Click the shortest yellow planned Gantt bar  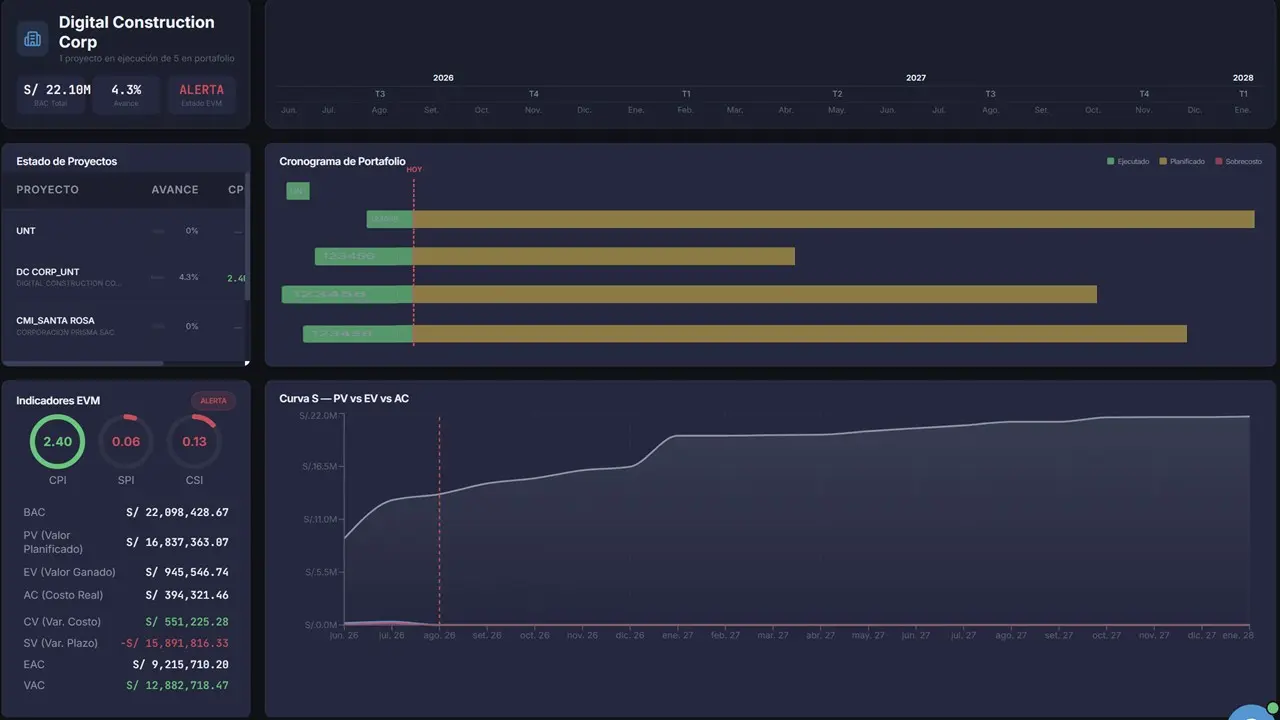pos(604,256)
